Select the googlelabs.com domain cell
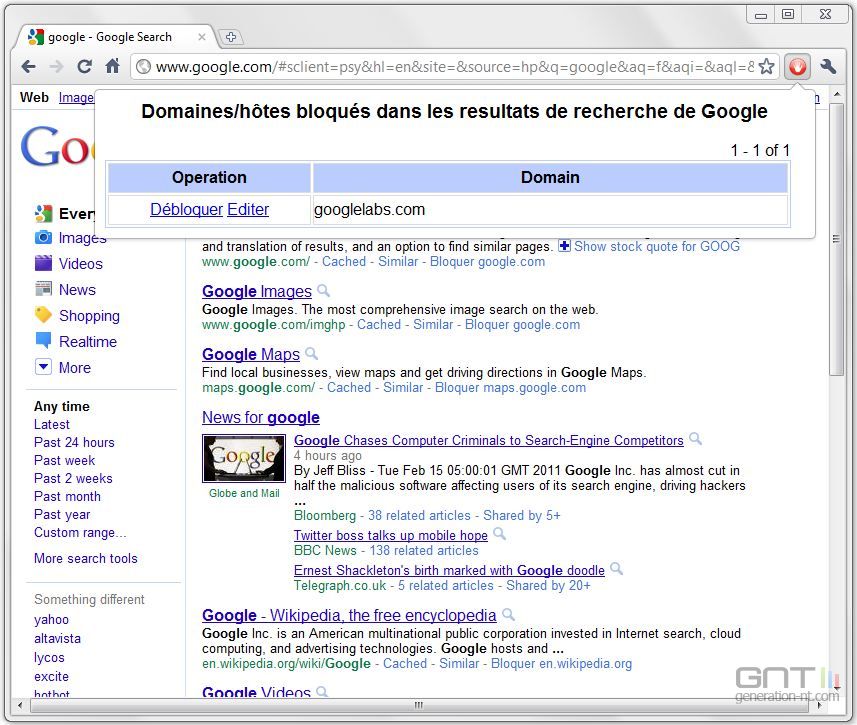 tap(550, 210)
